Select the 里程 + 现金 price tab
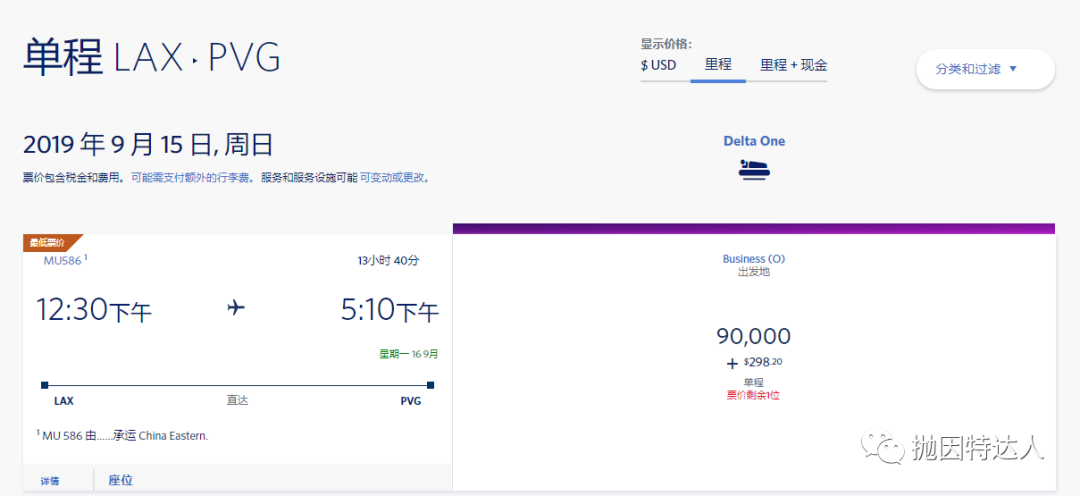1080x496 pixels. [793, 66]
